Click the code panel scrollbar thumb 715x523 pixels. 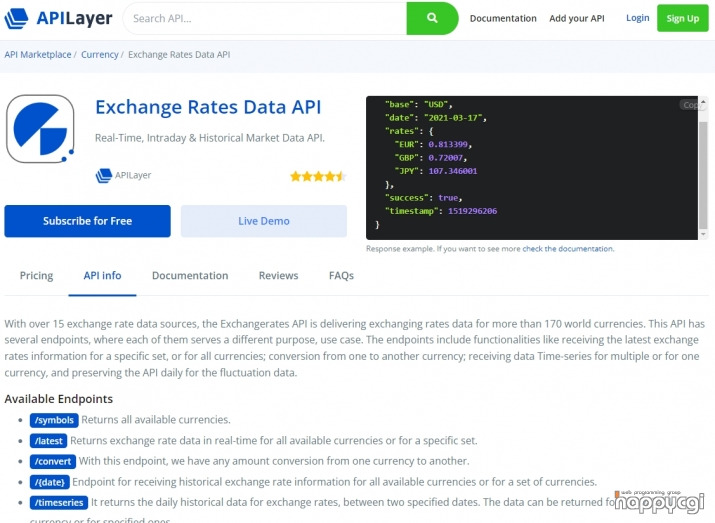click(703, 175)
